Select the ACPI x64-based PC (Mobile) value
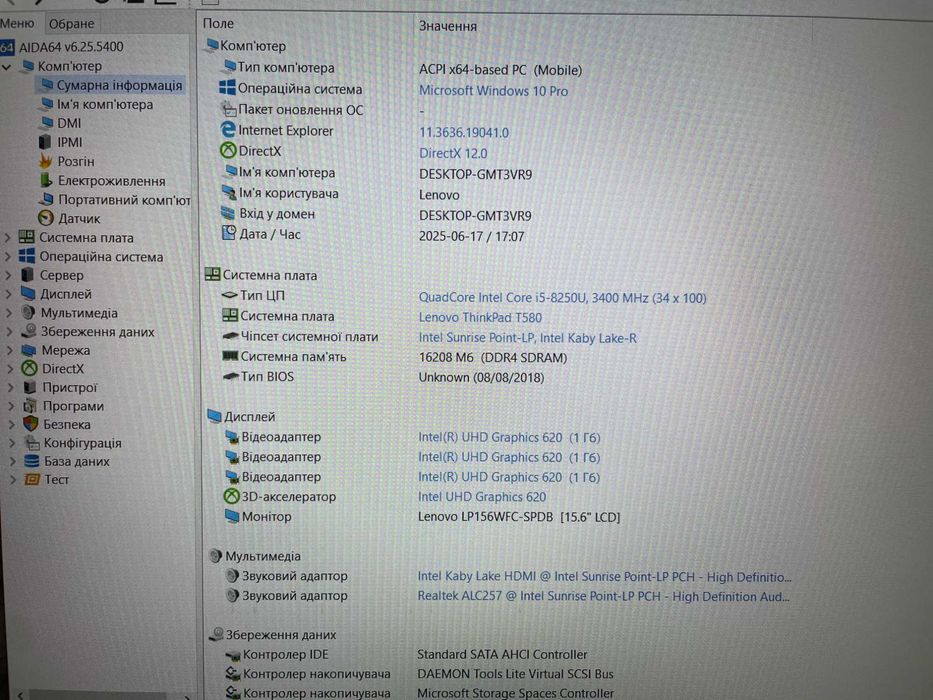The image size is (933, 700). 500,70
